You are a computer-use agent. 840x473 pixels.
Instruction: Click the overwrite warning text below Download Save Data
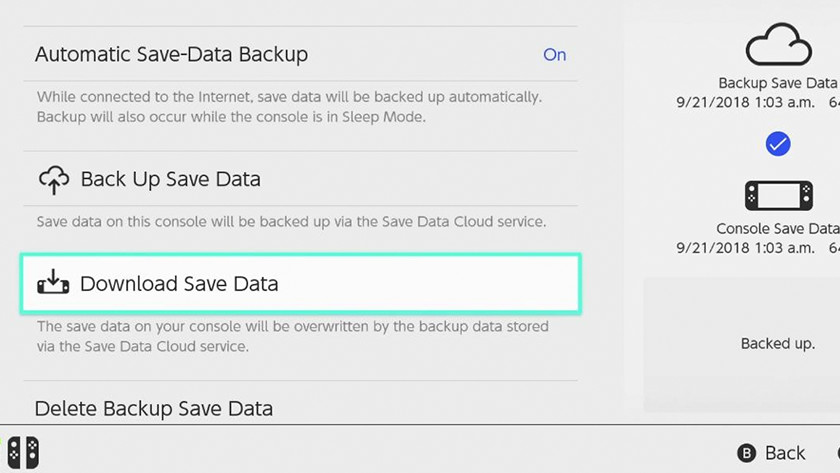(292, 337)
